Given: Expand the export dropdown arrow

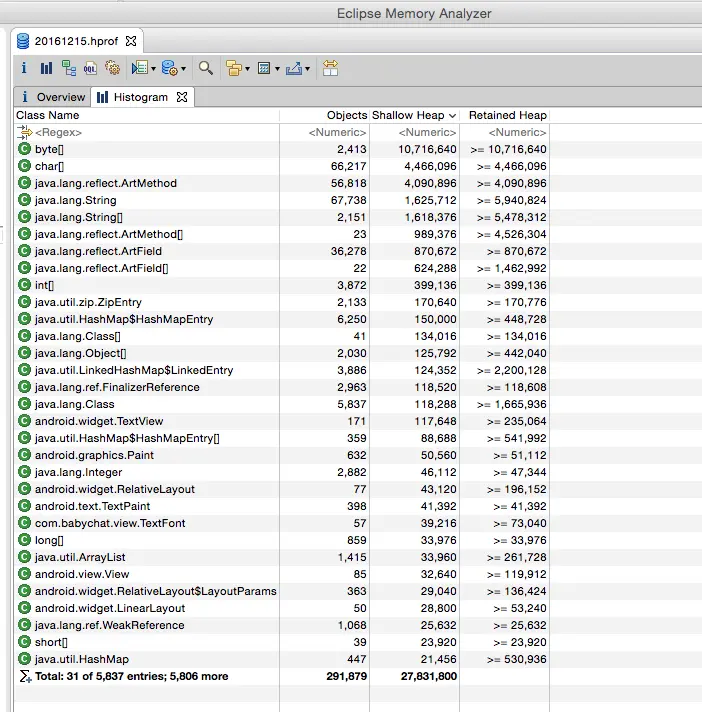Looking at the screenshot, I should click(307, 69).
